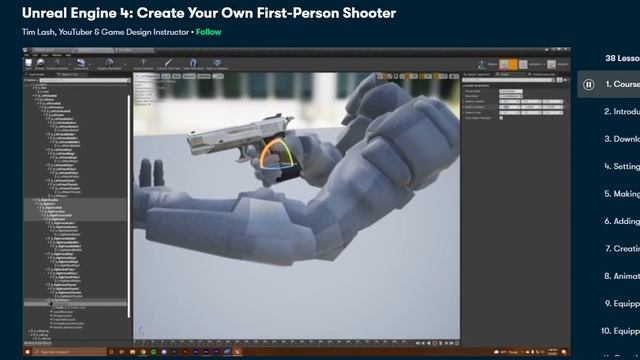Viewport: 640px width, 360px height.
Task: Click the skeleton tree vertical scrollbar
Action: (129, 206)
